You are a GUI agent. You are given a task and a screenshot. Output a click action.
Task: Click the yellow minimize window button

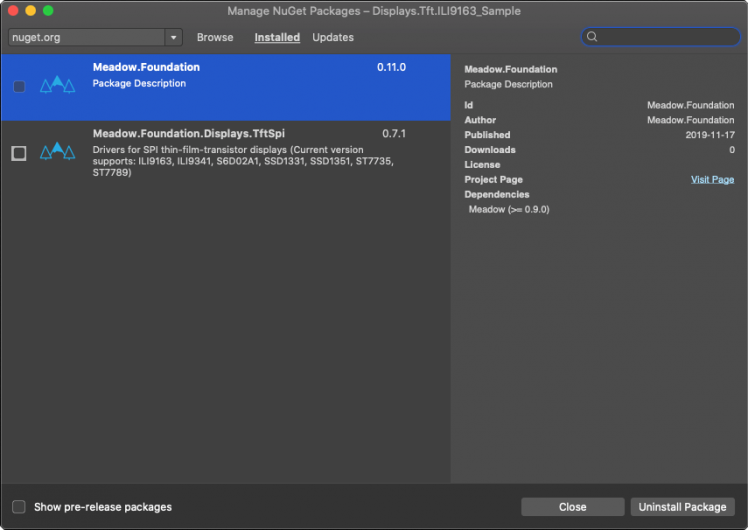[x=31, y=10]
